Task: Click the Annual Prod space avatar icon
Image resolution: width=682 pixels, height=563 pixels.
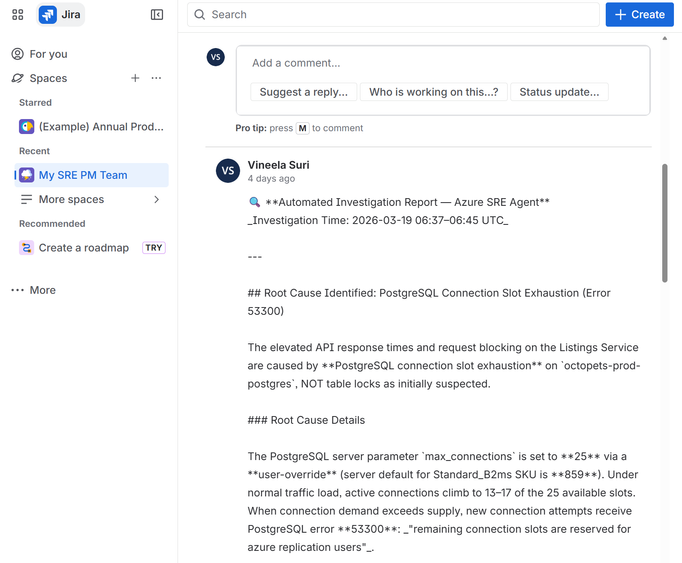Action: pyautogui.click(x=27, y=127)
